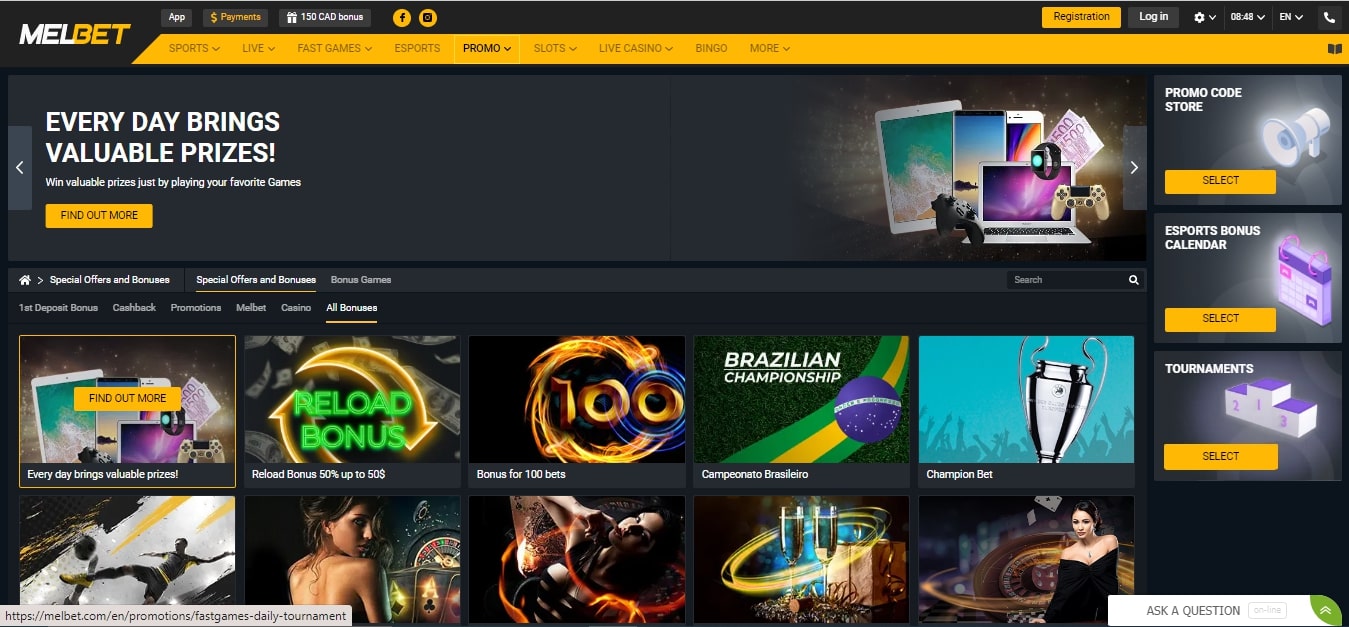Open the Champion Bet promotion card

pyautogui.click(x=1026, y=411)
